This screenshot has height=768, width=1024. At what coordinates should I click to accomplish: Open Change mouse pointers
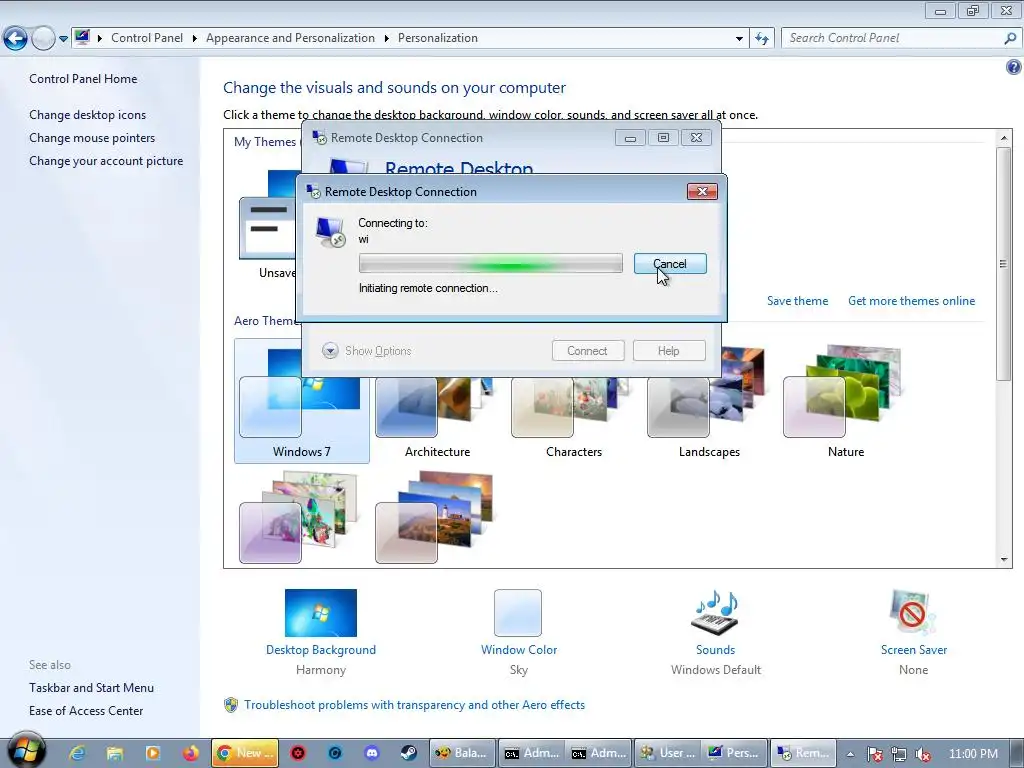coord(92,138)
